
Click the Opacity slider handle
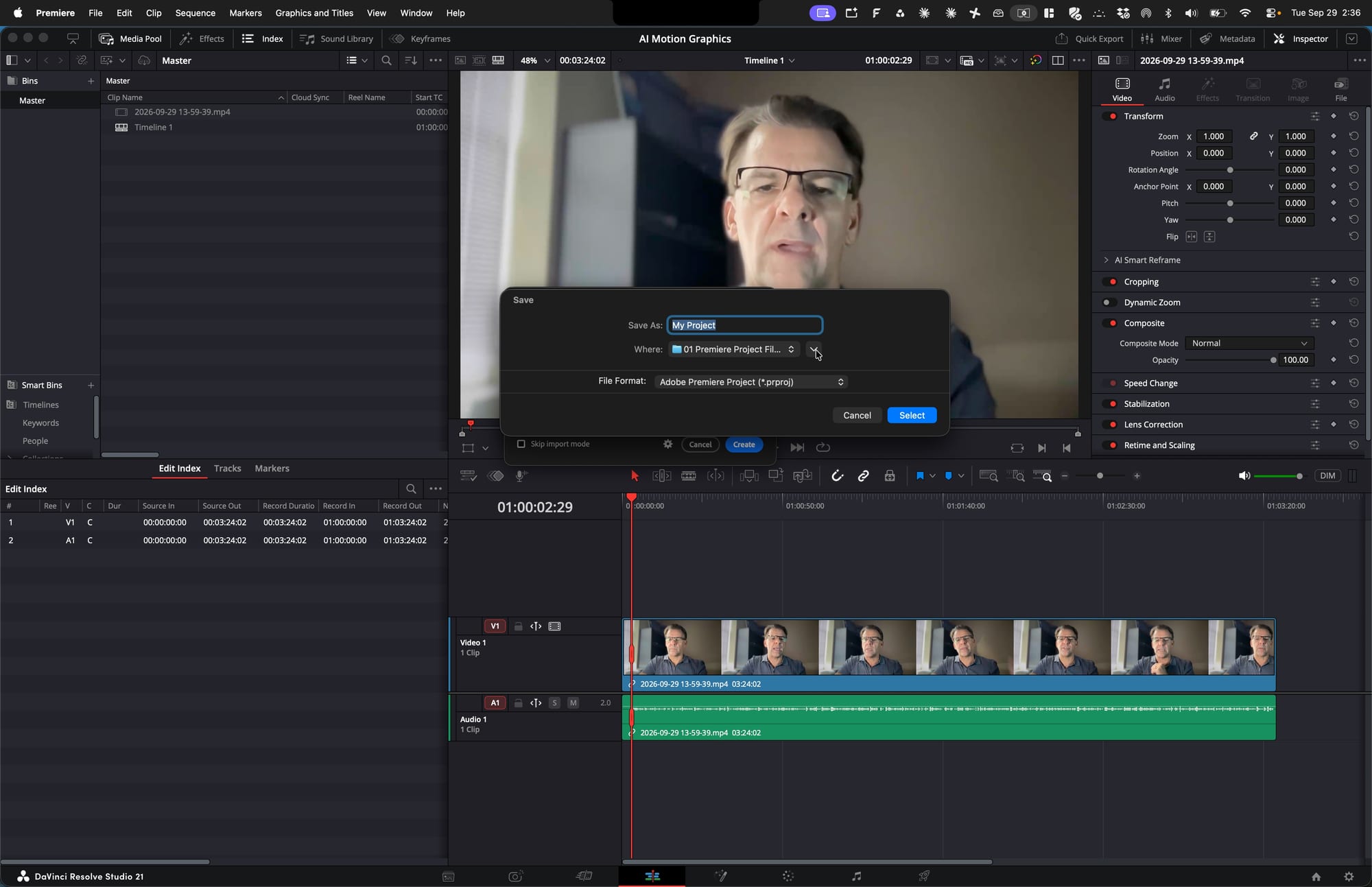1273,360
